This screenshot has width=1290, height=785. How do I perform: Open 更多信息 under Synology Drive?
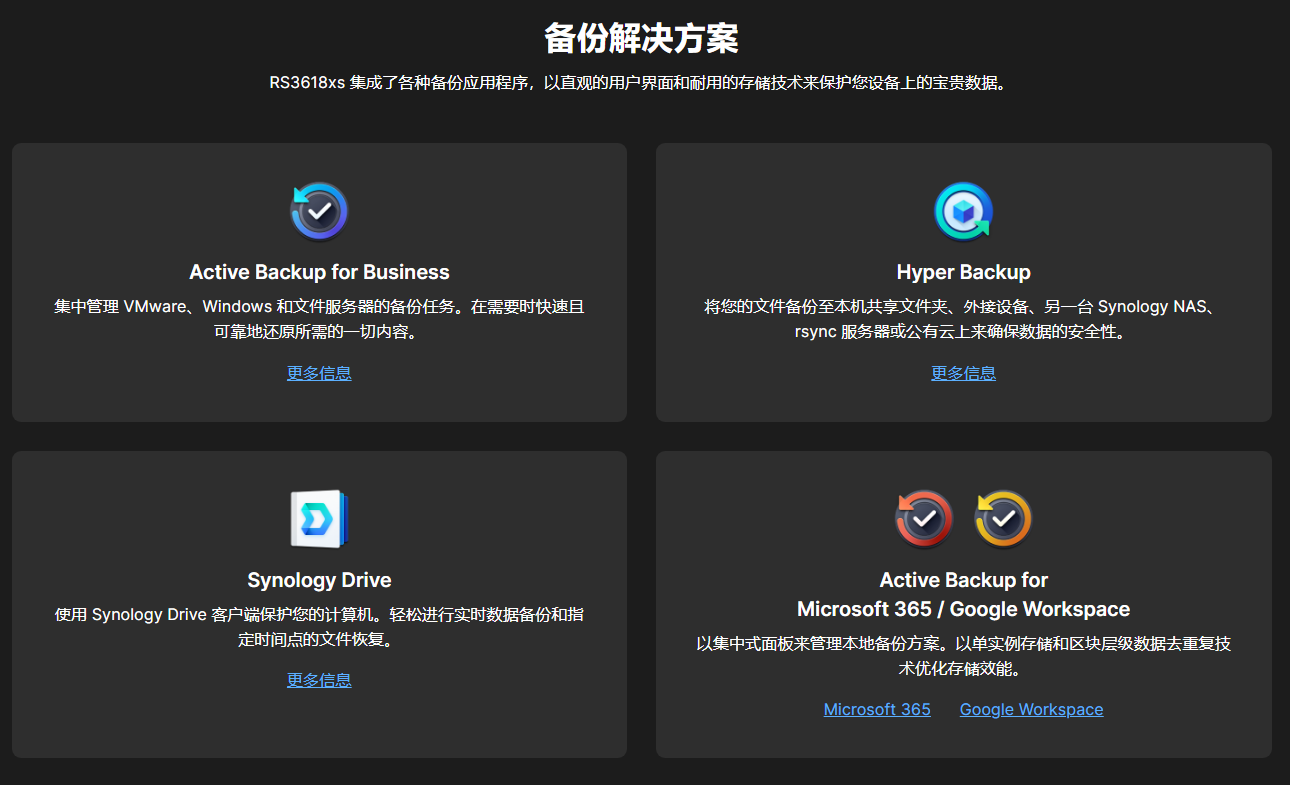[x=319, y=680]
